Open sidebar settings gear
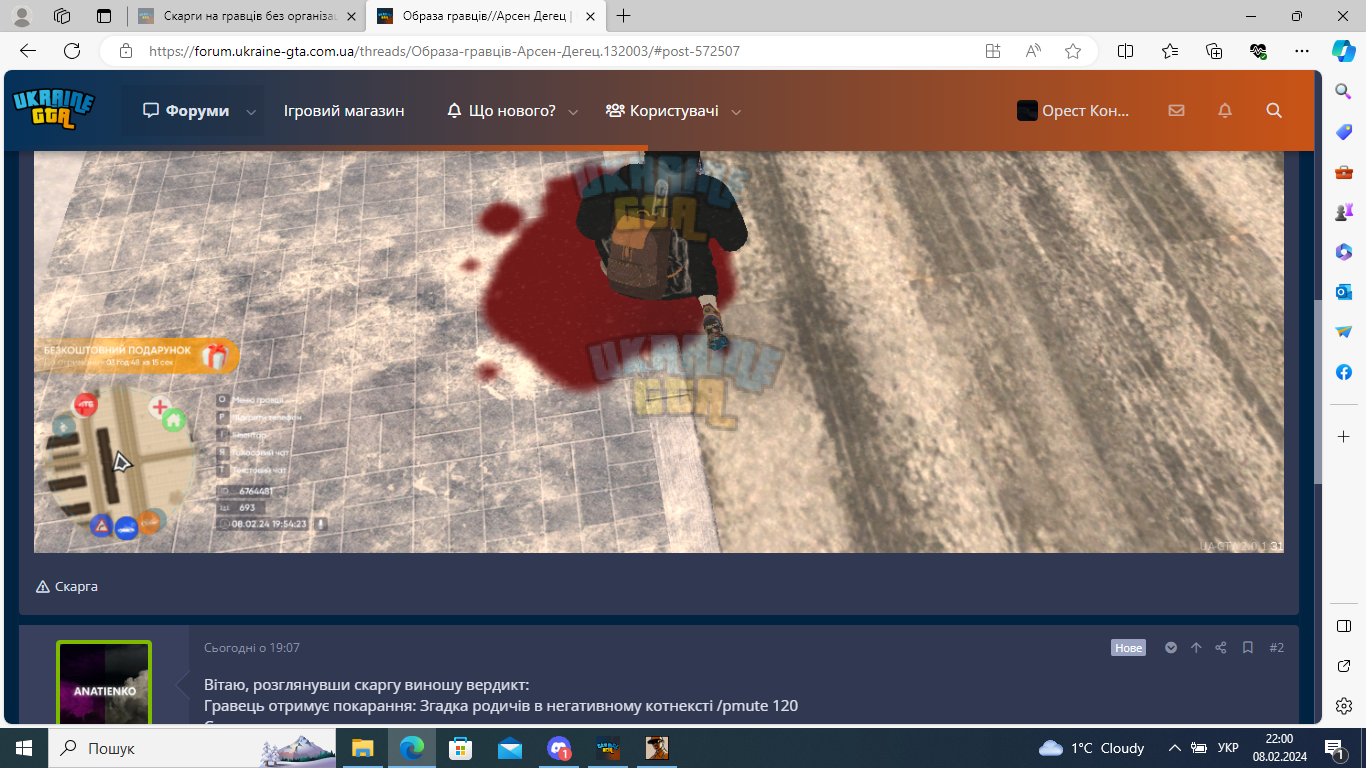The height and width of the screenshot is (768, 1366). [1344, 706]
